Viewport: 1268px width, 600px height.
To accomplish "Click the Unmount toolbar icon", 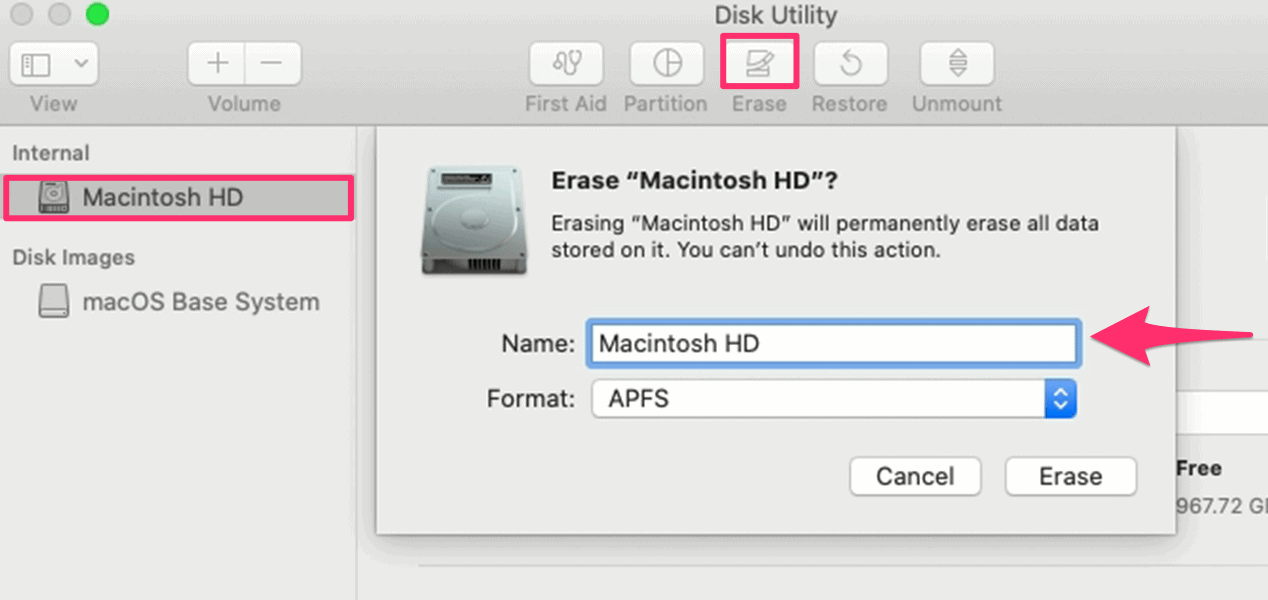I will coord(957,64).
